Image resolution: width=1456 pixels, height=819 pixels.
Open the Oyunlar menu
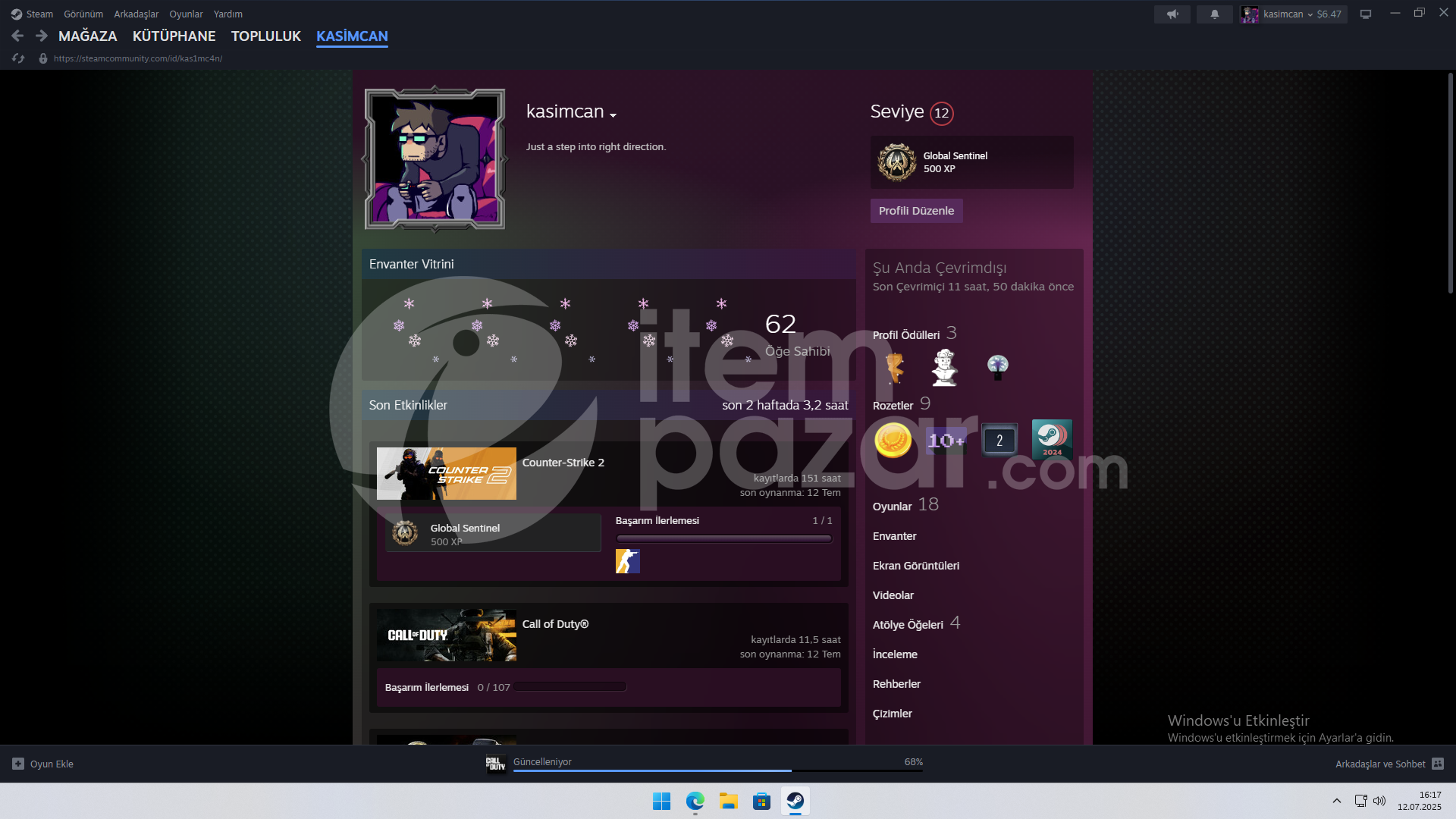(186, 14)
